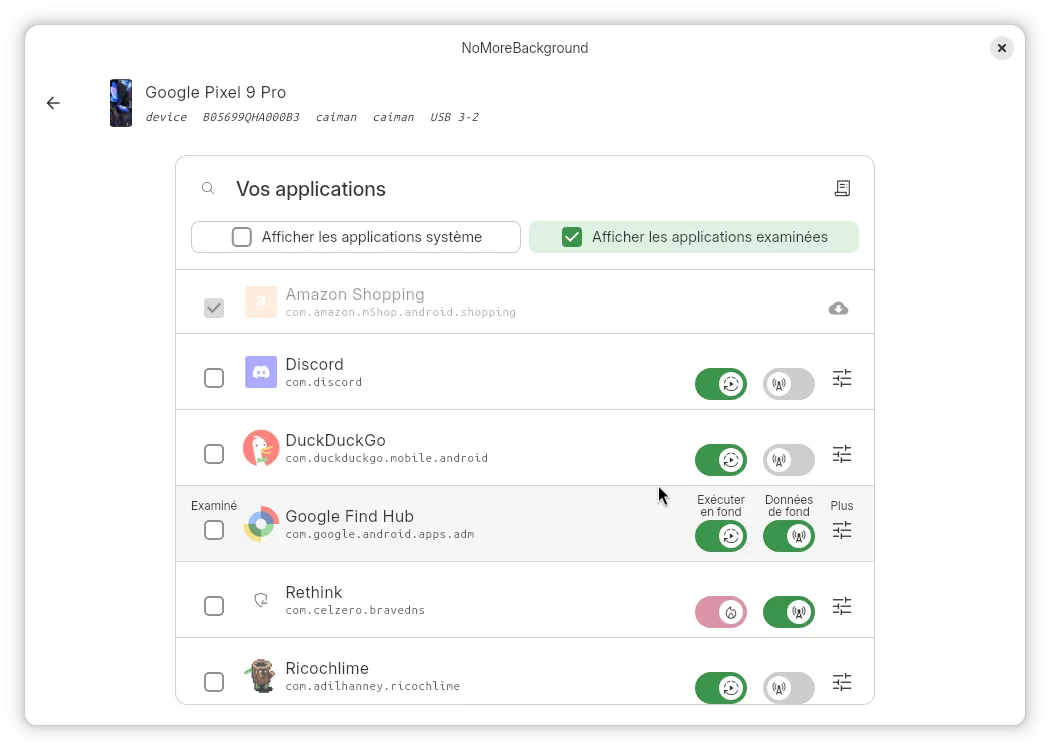Click the Ricochlime app icon
This screenshot has height=750, width=1050.
click(x=260, y=676)
